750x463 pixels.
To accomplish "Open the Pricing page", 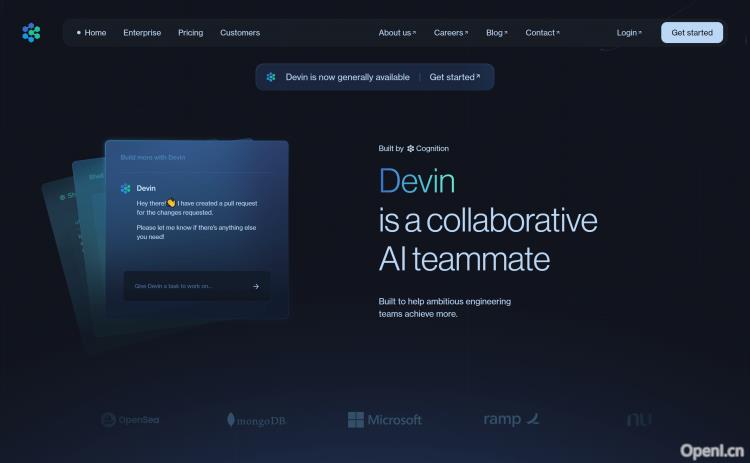I will pos(190,33).
